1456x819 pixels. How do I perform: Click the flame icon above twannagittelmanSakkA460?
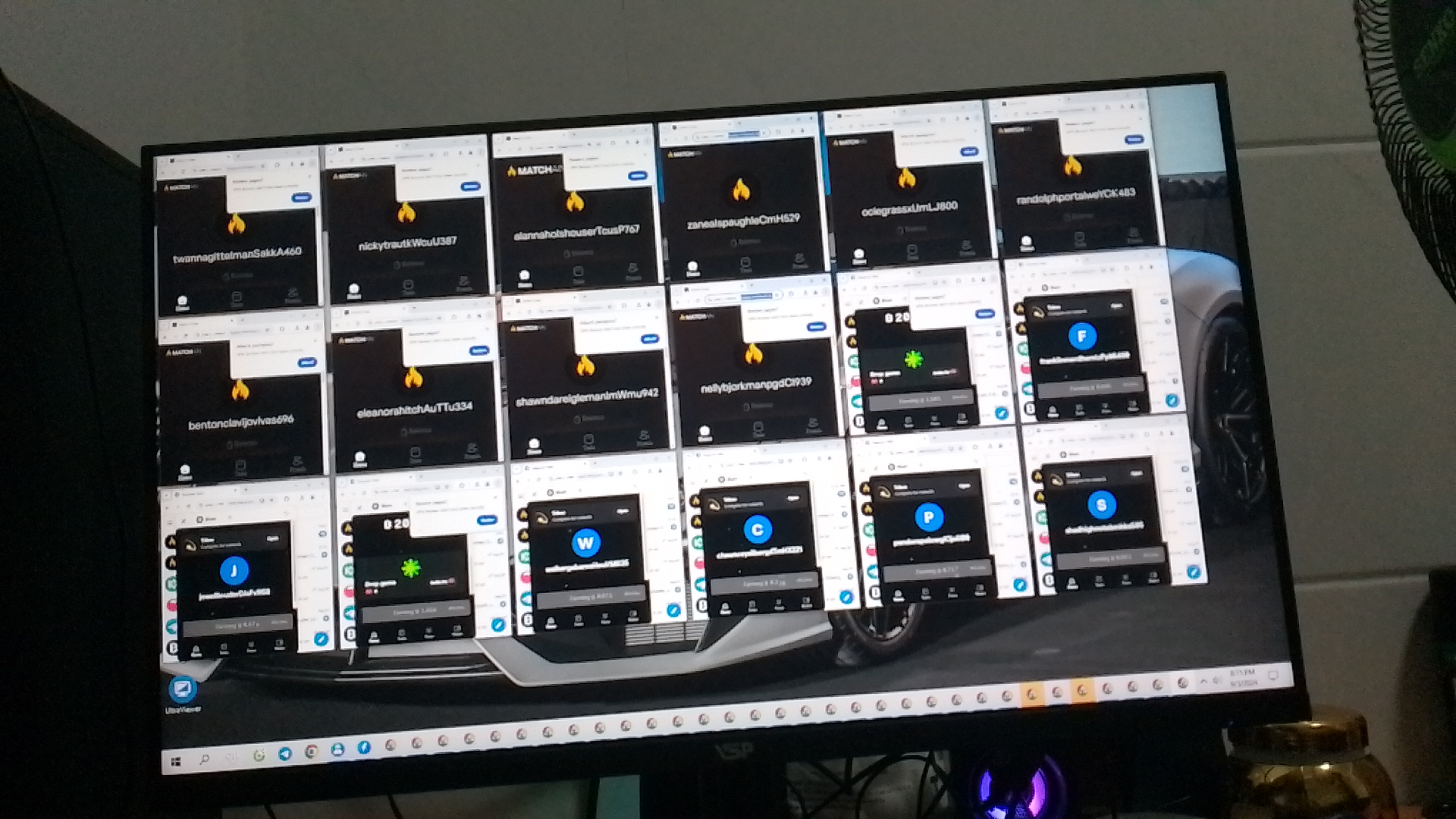(x=236, y=224)
